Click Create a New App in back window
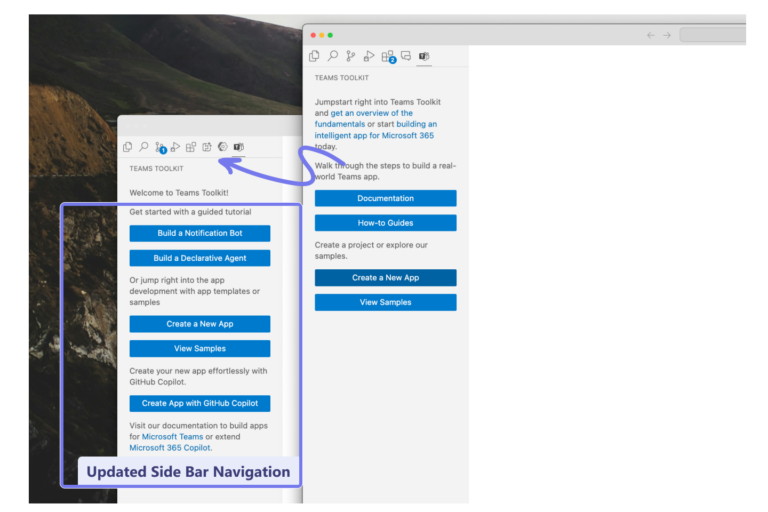The height and width of the screenshot is (512, 768). pos(200,324)
